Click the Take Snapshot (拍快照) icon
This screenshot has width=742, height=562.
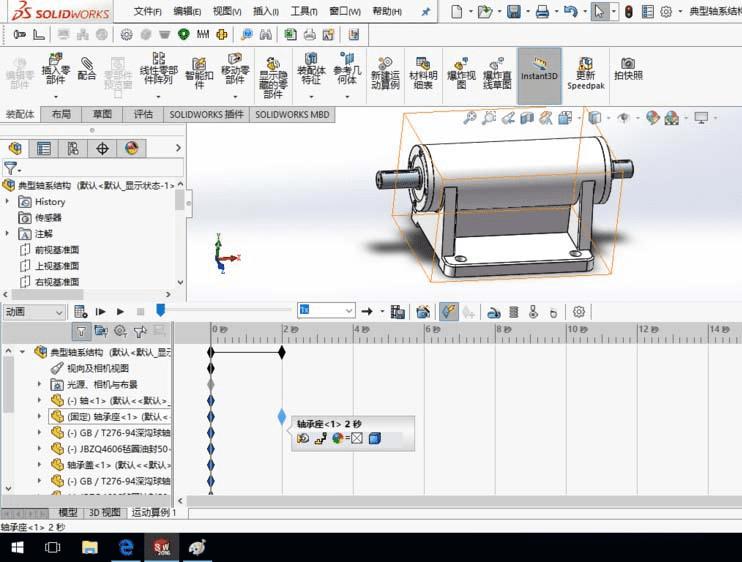point(628,68)
